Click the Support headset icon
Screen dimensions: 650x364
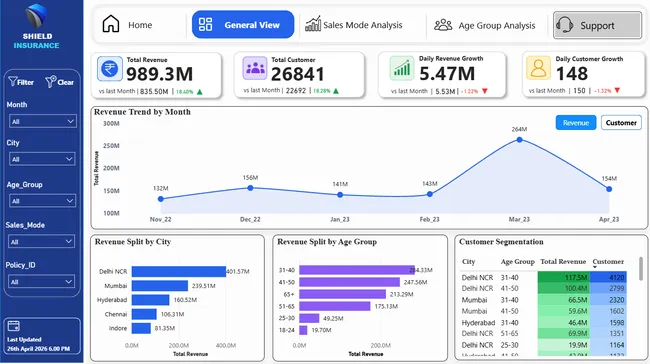(x=565, y=25)
